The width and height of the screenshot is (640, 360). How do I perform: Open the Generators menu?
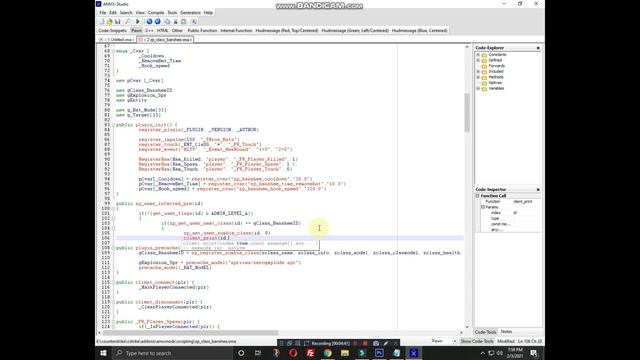click(190, 13)
